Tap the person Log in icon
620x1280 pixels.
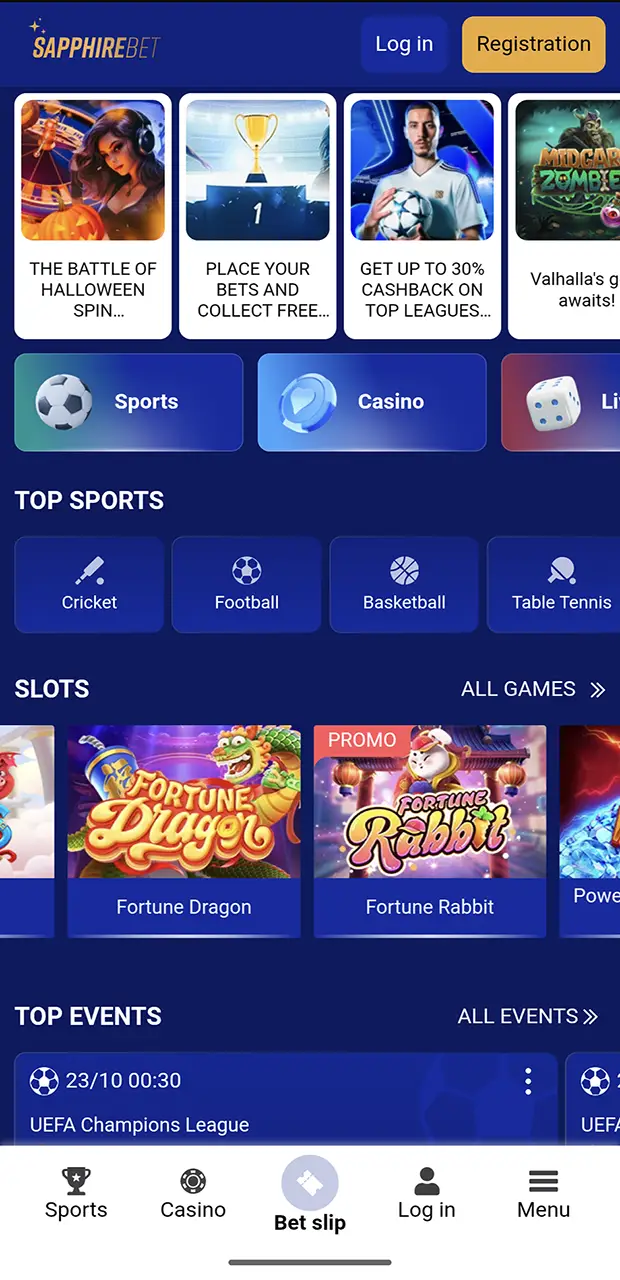click(x=426, y=1181)
